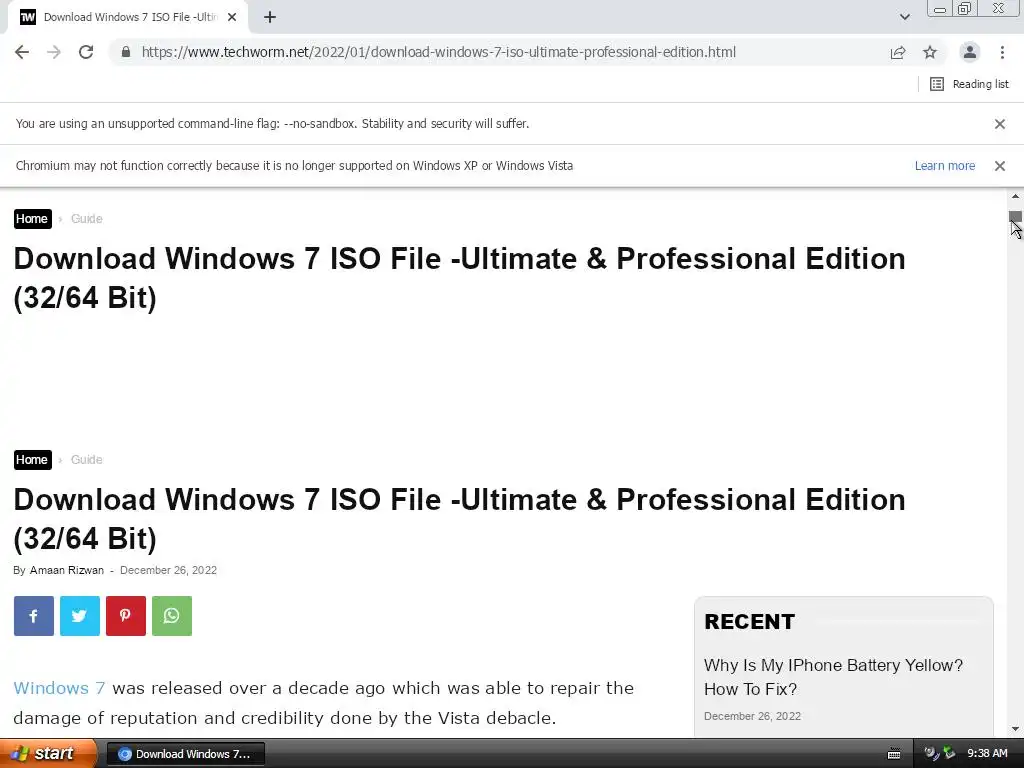Screen dimensions: 1024x768
Task: Open the Windows Start menu
Action: click(x=47, y=753)
